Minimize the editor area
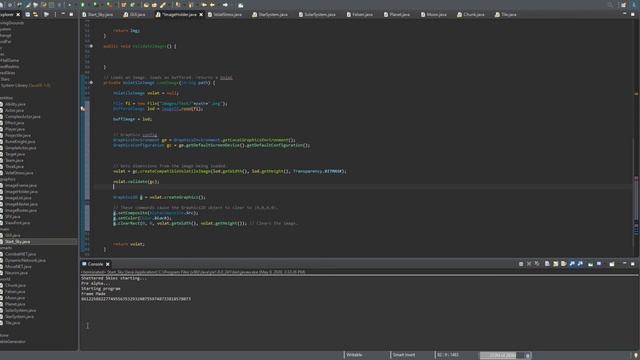The height and width of the screenshot is (360, 640). pos(624,14)
